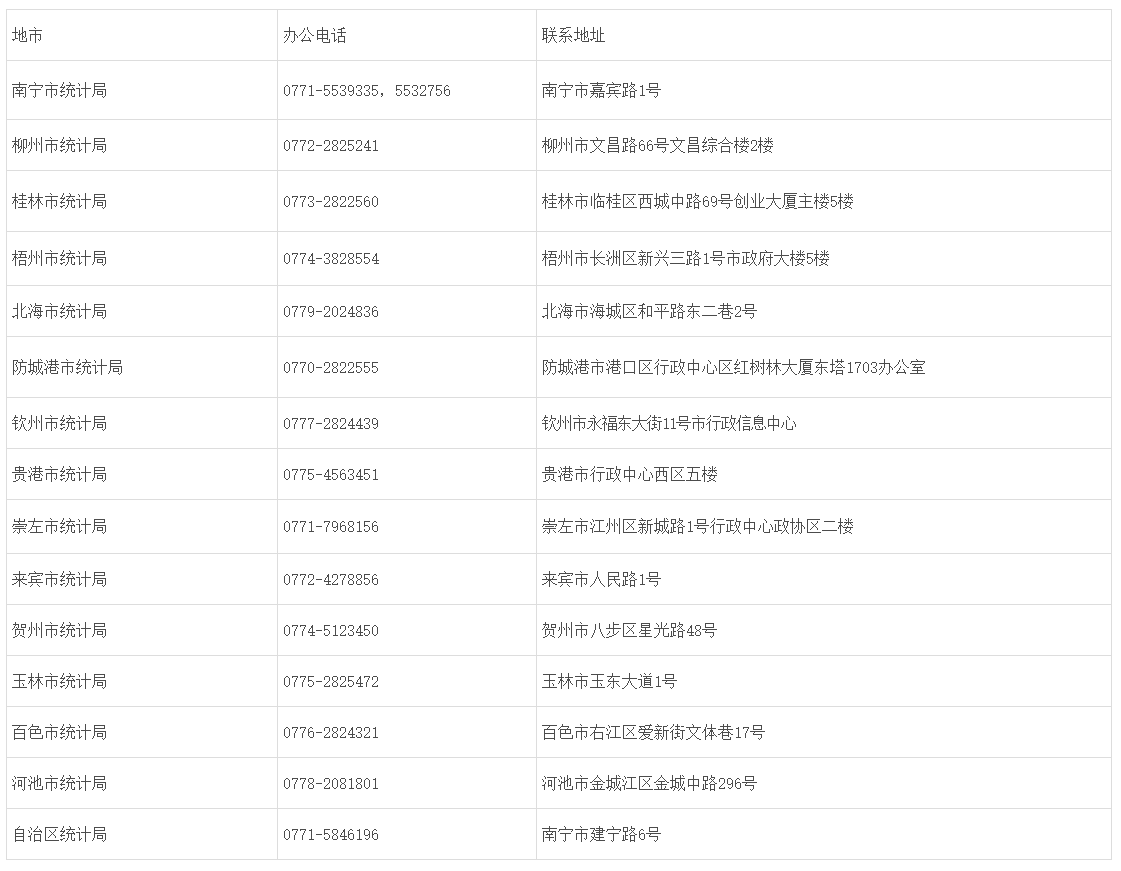This screenshot has height=871, width=1121.
Task: Click the 联系地址 column header cell
Action: (824, 35)
